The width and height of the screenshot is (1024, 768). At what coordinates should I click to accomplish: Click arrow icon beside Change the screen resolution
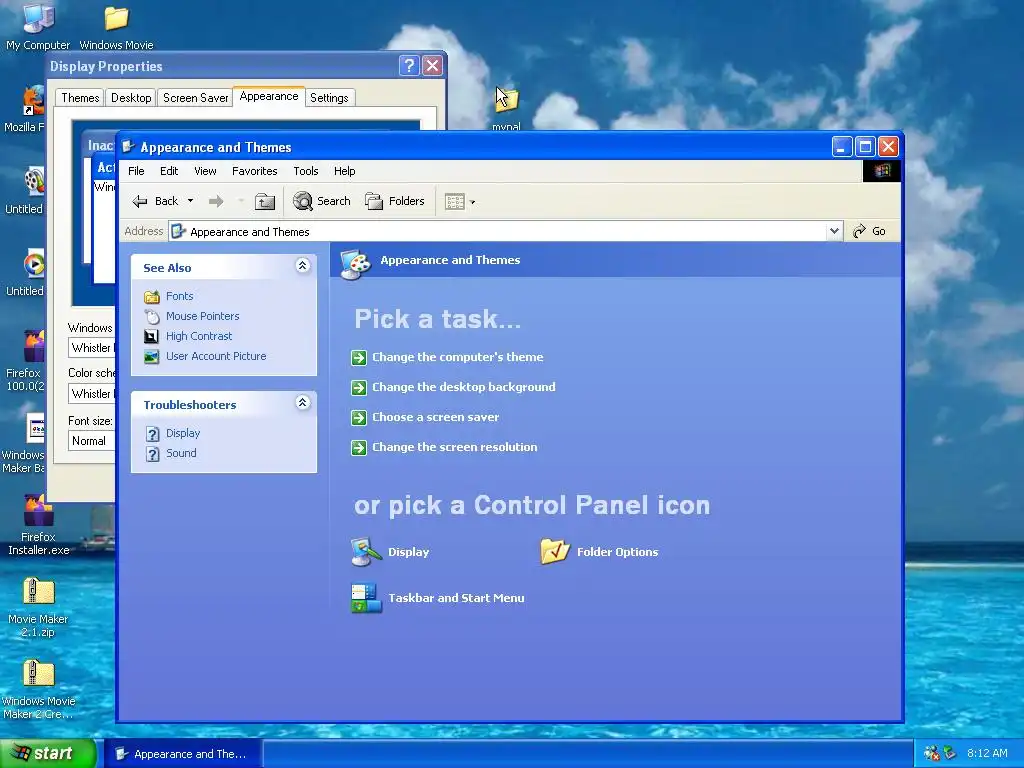coord(359,448)
